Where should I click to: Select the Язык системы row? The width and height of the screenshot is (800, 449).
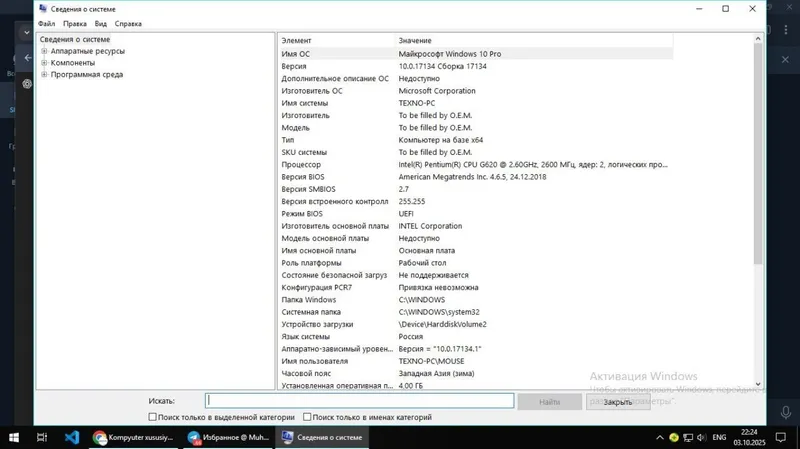tap(476, 336)
